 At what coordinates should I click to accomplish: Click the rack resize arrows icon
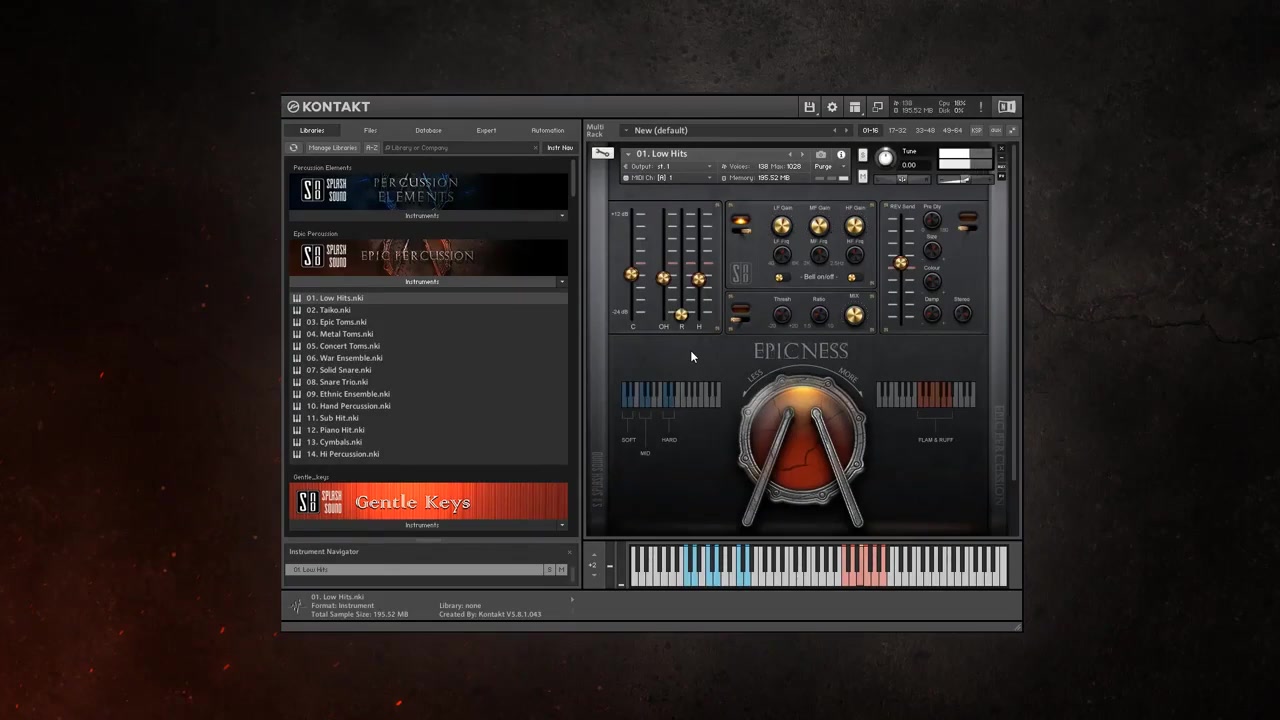tap(1012, 131)
